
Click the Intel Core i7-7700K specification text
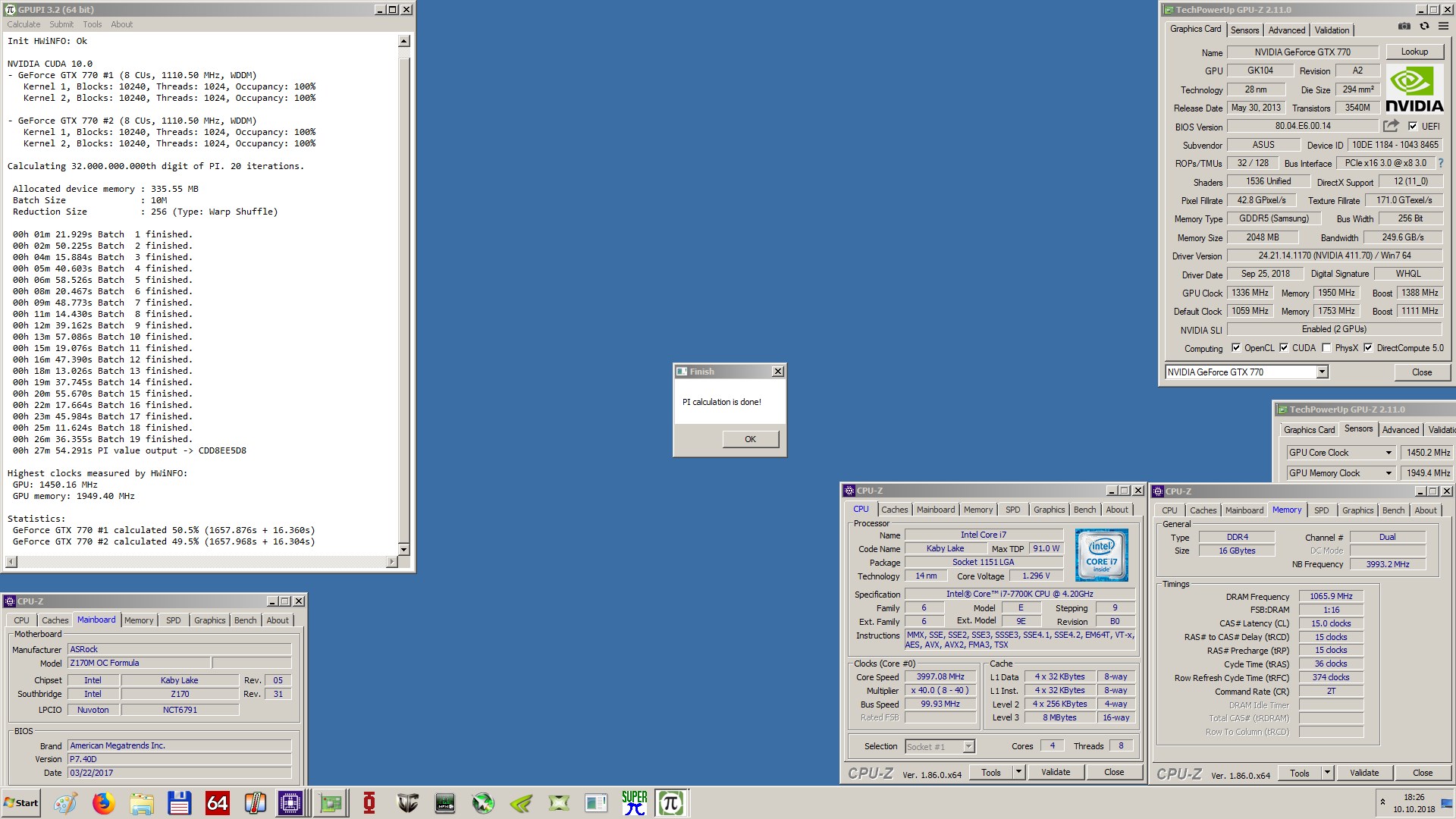(x=1019, y=595)
